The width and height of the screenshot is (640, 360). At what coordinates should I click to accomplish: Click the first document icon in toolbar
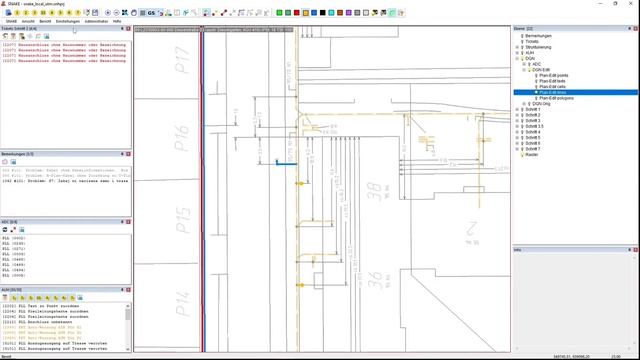9,13
